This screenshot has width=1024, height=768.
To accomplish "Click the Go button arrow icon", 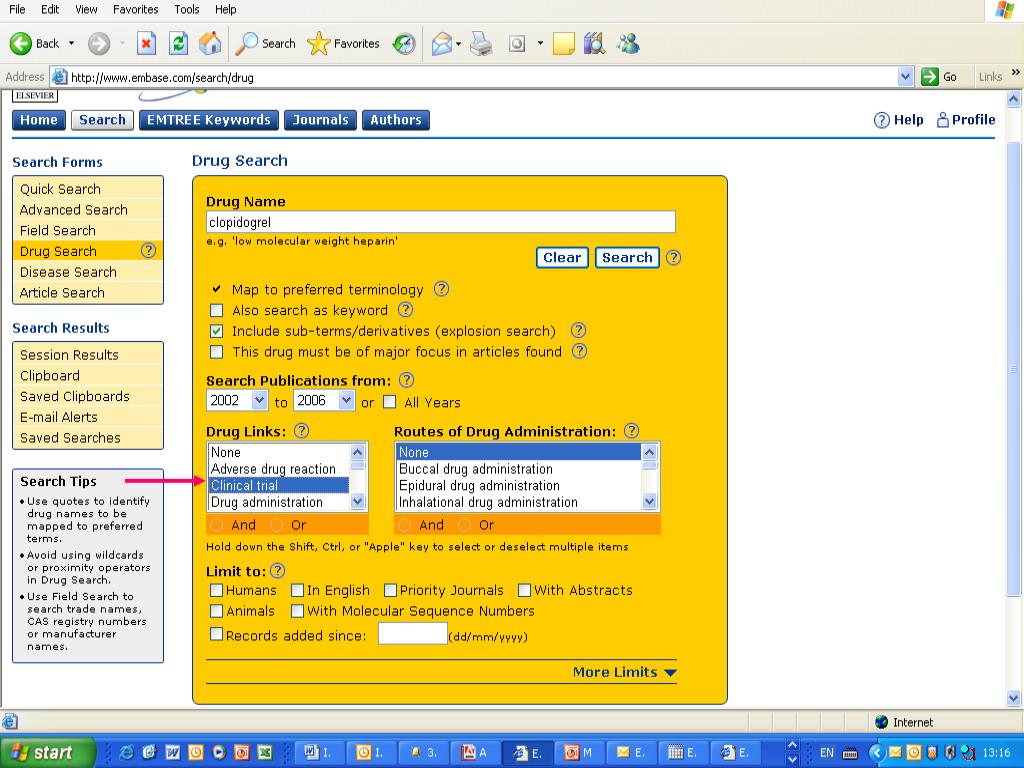I will pyautogui.click(x=929, y=76).
